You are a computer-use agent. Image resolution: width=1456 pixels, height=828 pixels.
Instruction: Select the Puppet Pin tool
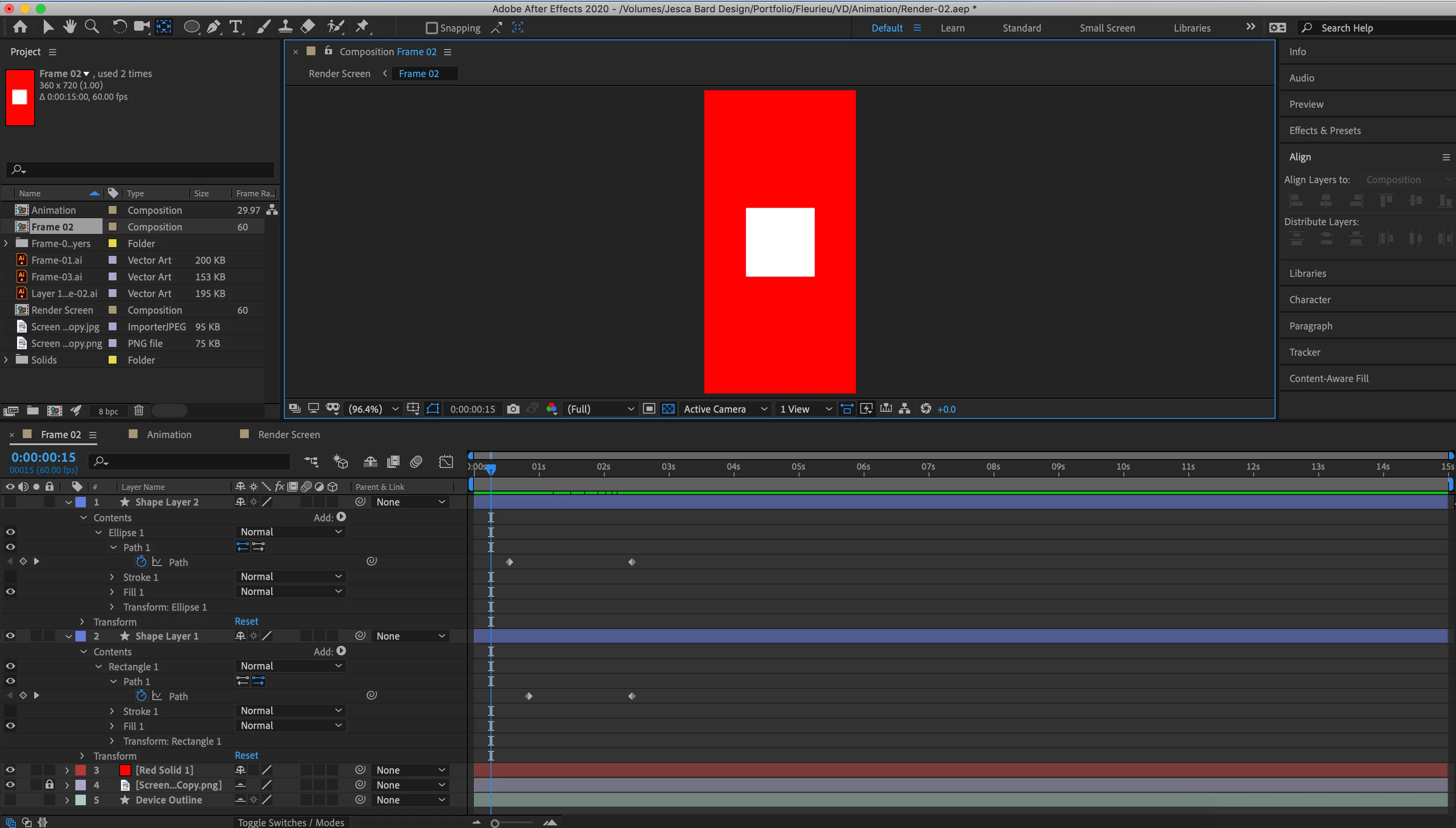pyautogui.click(x=362, y=27)
